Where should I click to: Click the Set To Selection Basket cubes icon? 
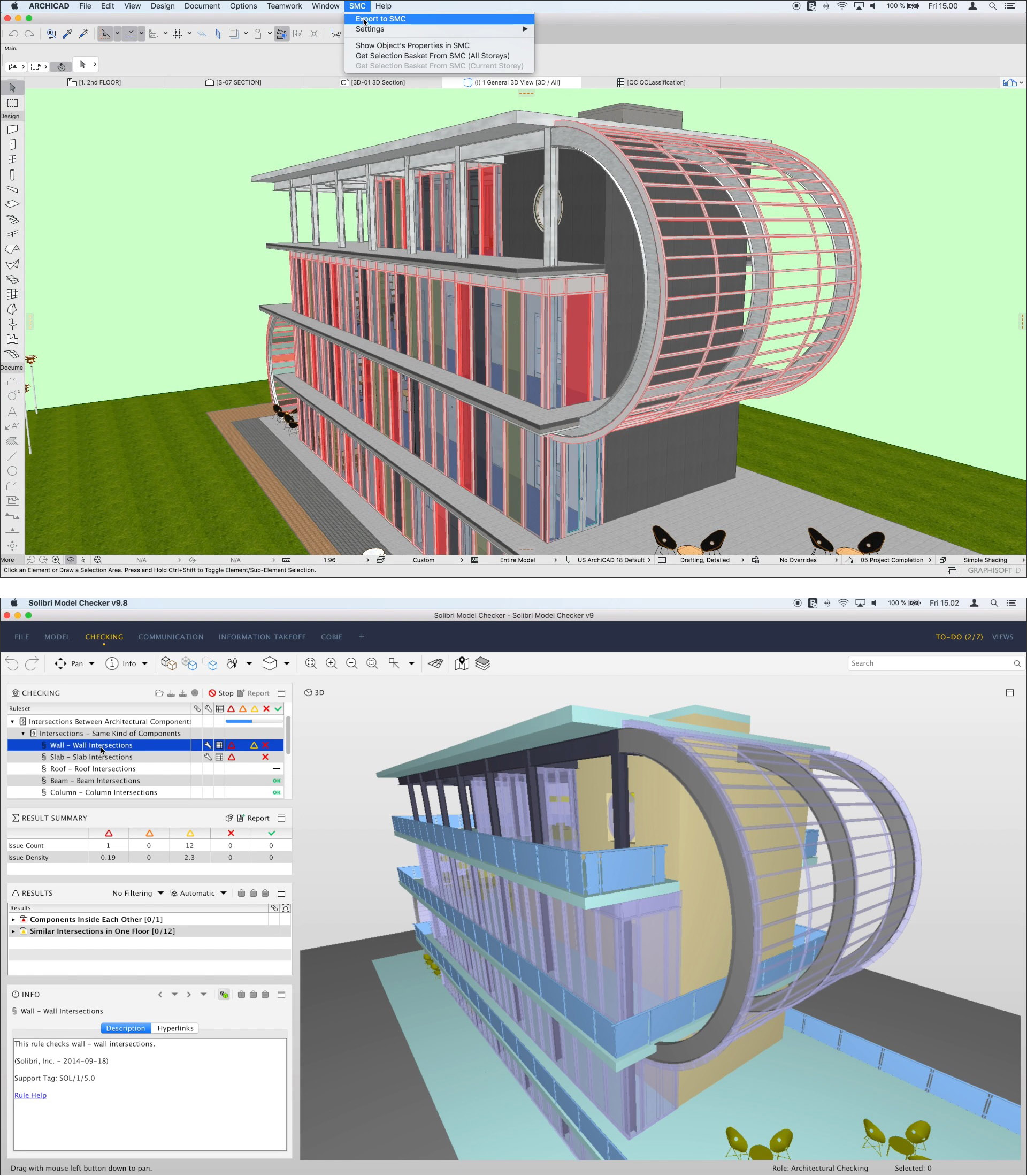[168, 663]
